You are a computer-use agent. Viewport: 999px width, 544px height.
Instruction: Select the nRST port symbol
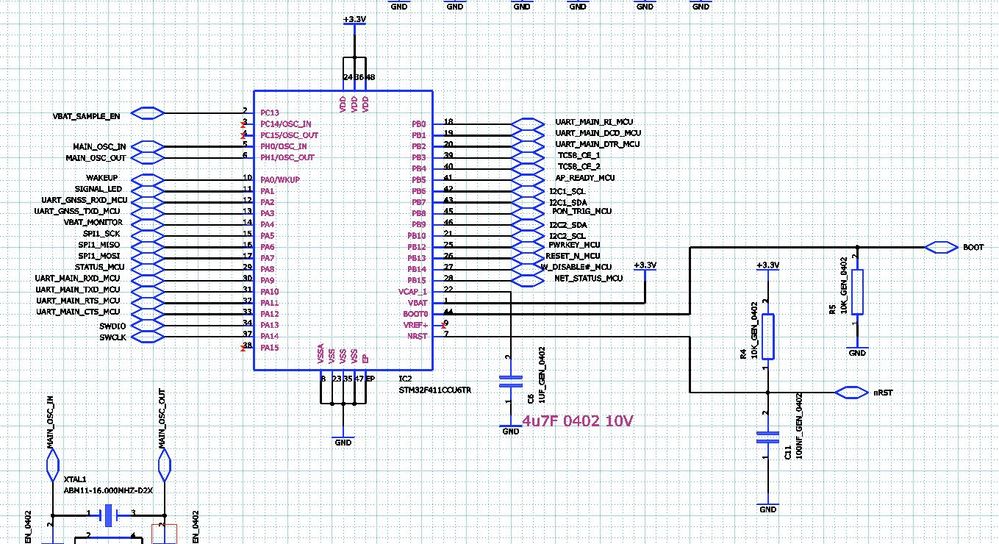click(x=851, y=392)
